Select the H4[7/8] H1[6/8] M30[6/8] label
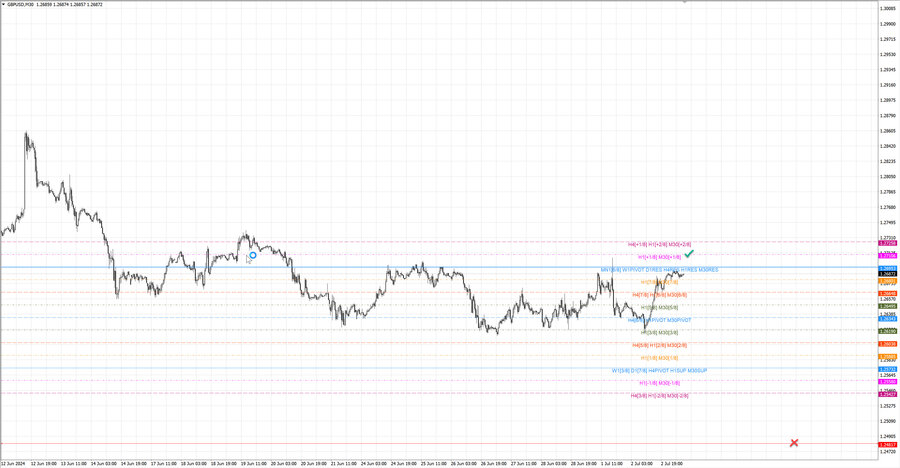 click(660, 295)
